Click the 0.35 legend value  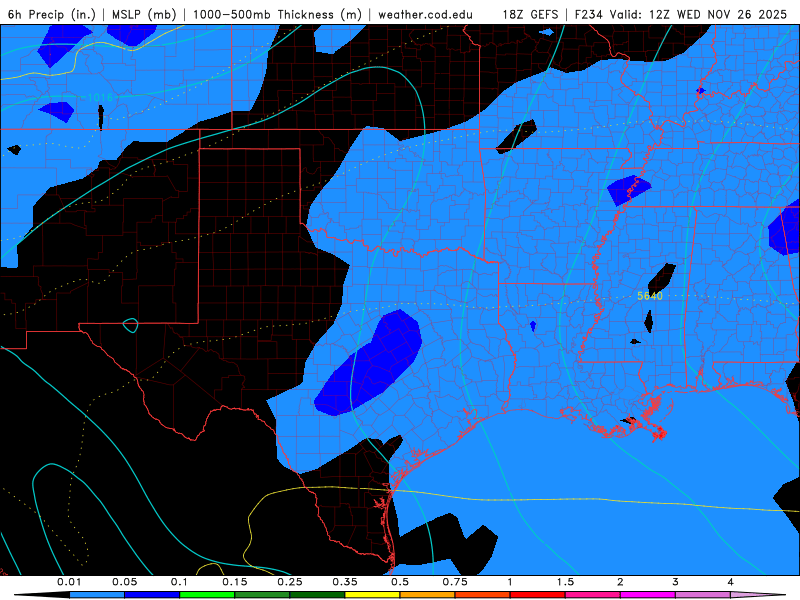pyautogui.click(x=345, y=582)
